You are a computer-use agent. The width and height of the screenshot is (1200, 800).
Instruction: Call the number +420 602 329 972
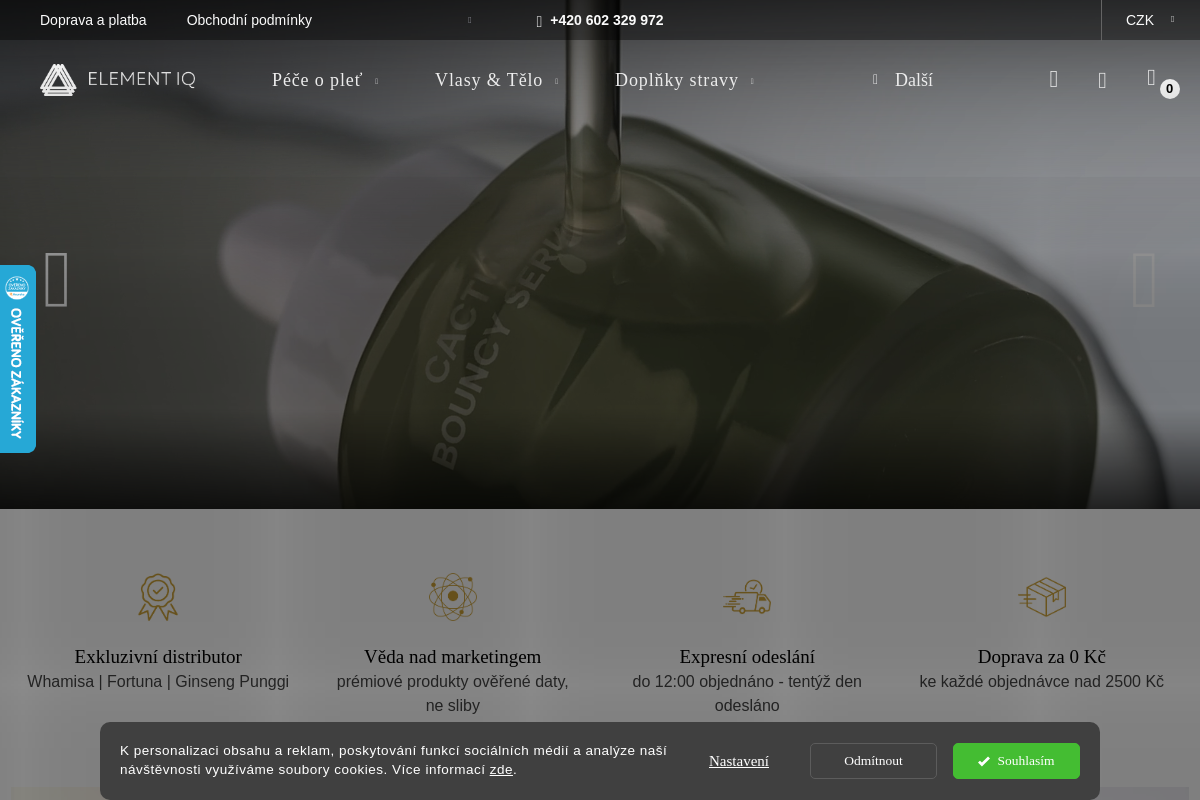606,20
